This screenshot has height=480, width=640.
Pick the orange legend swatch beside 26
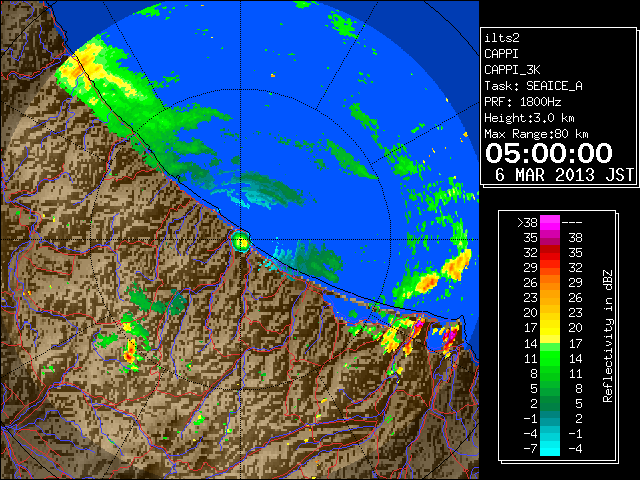click(x=550, y=282)
